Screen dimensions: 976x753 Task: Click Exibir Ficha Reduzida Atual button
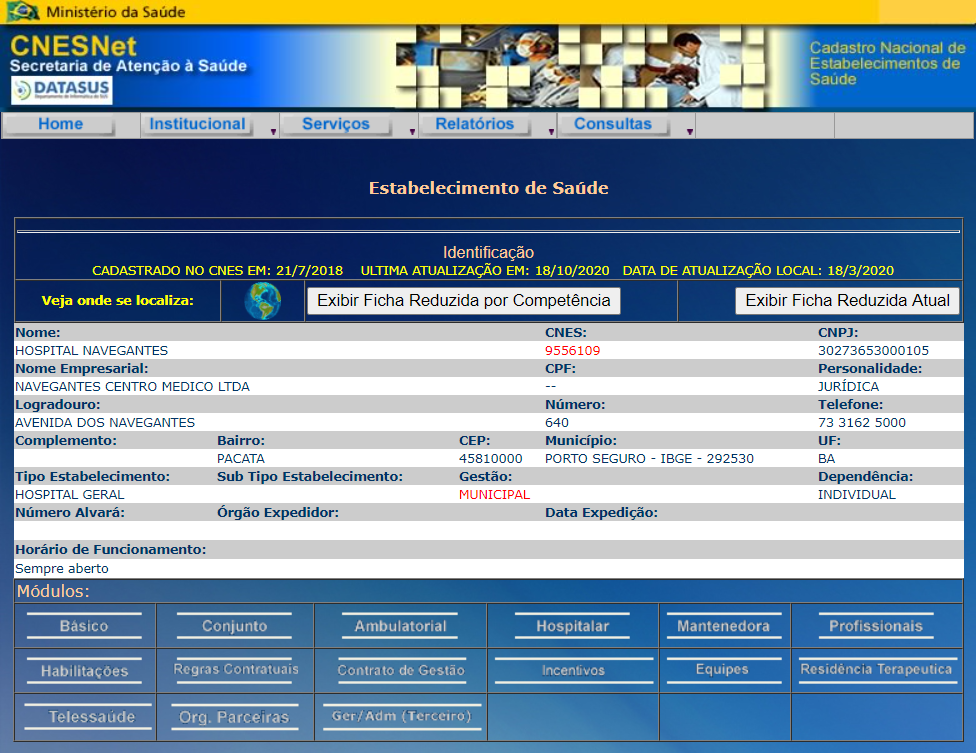click(x=847, y=301)
